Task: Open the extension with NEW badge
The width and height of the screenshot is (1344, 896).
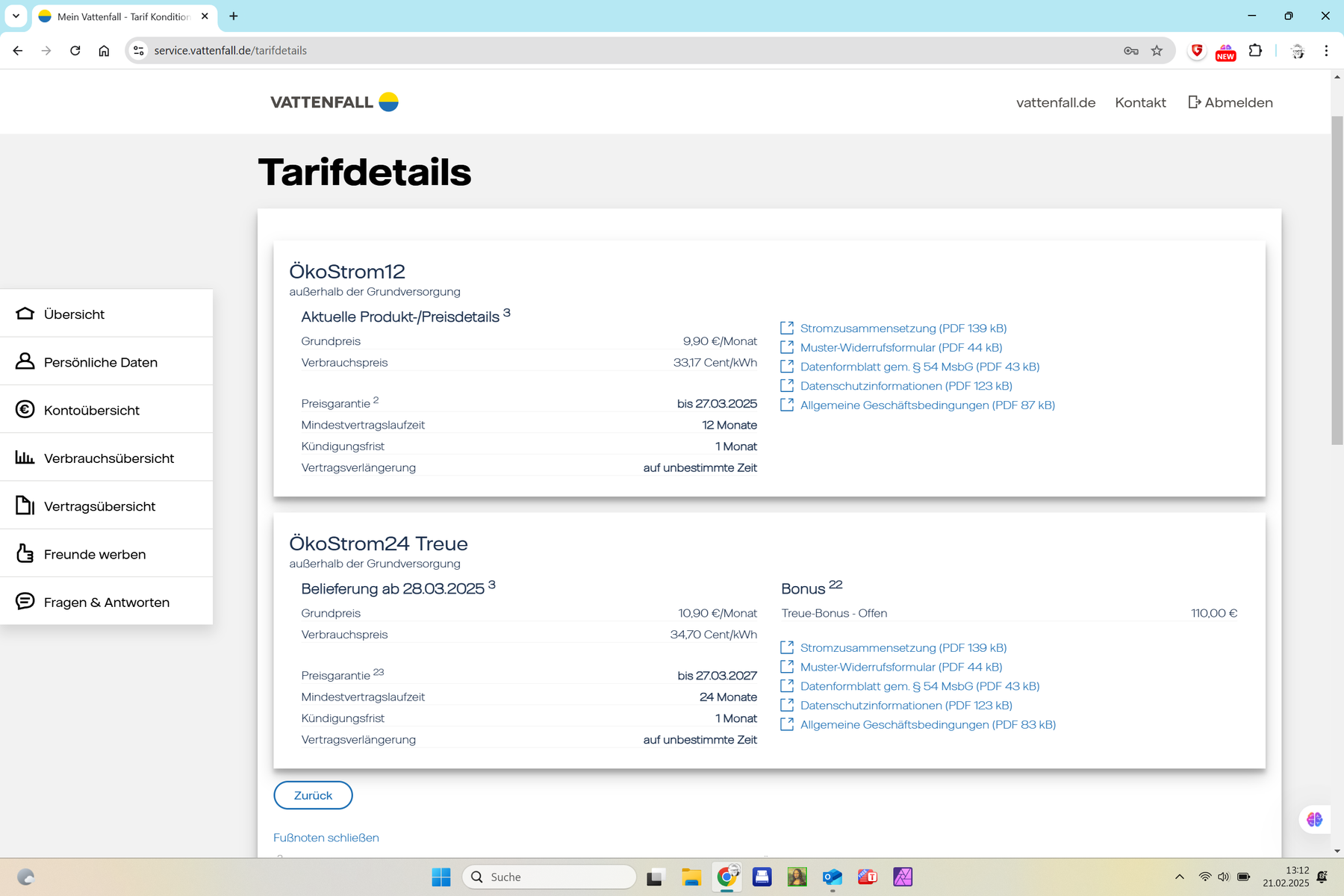Action: pos(1225,52)
